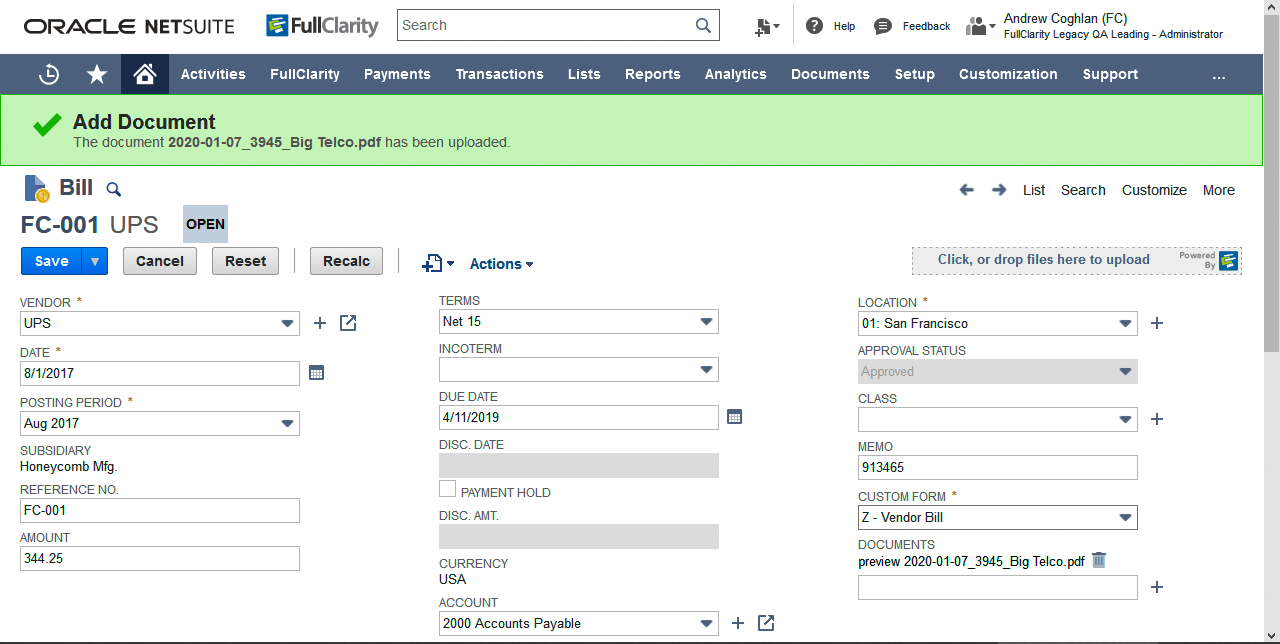Open the Due Date calendar icon

(734, 416)
